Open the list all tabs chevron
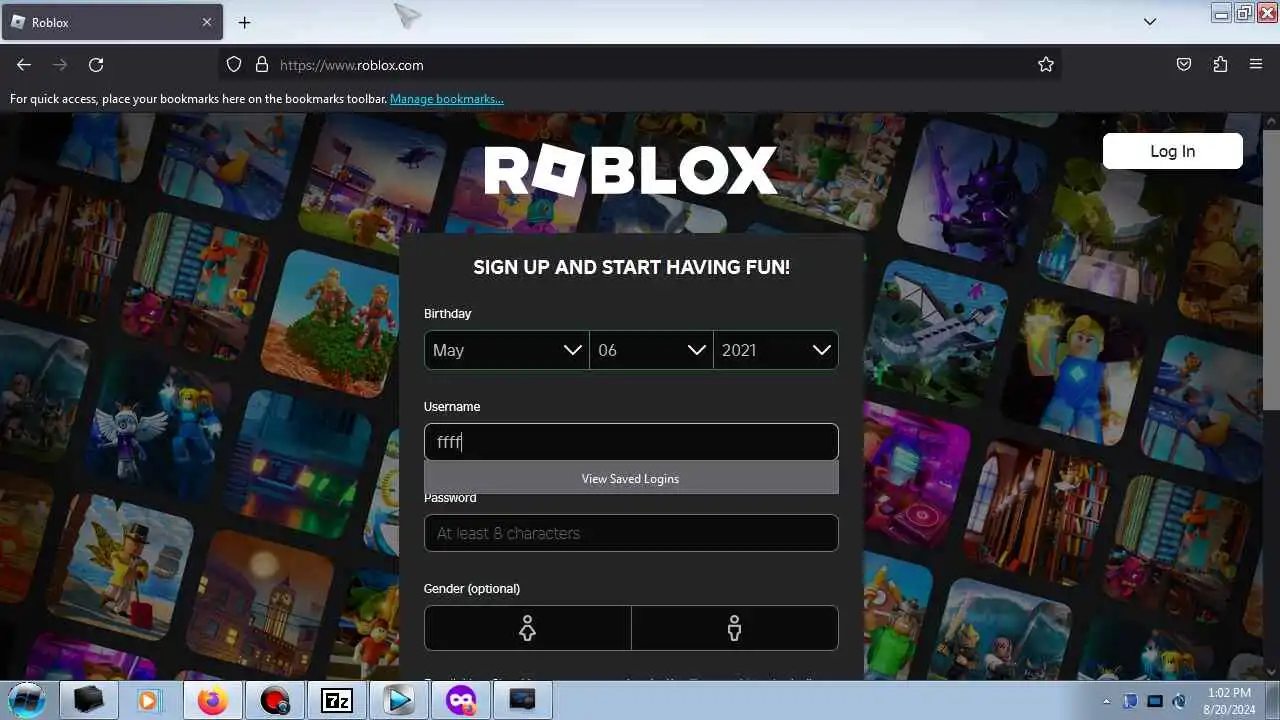 tap(1150, 22)
